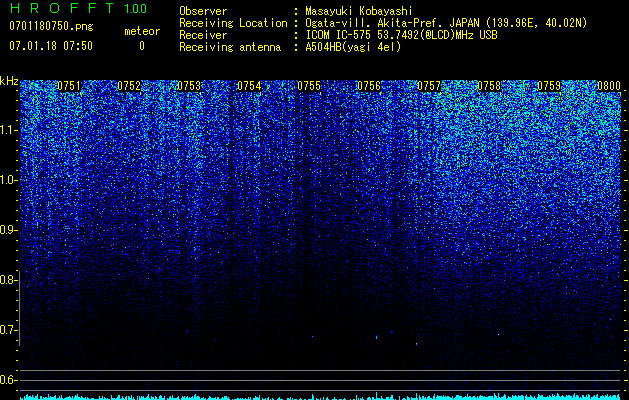Click the 'meteor' count label

pos(142,31)
